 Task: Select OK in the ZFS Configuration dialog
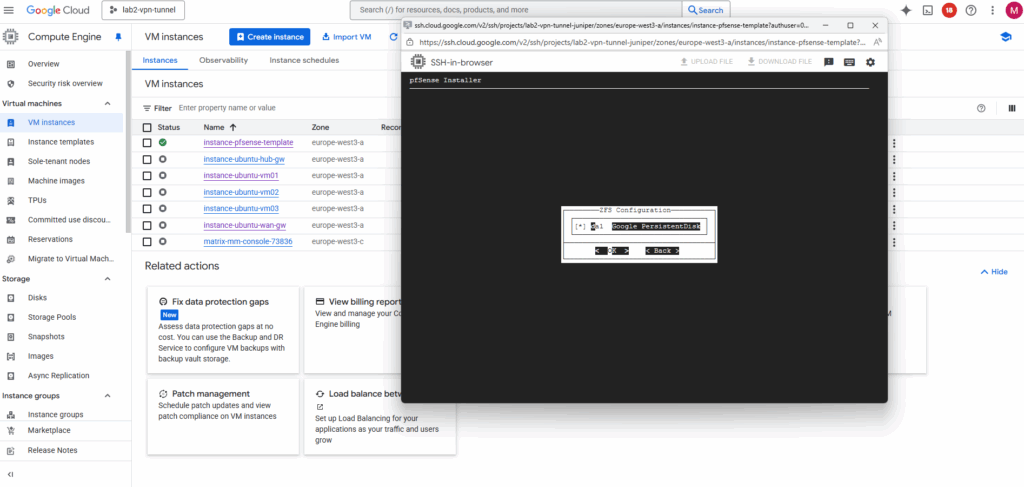(x=612, y=251)
